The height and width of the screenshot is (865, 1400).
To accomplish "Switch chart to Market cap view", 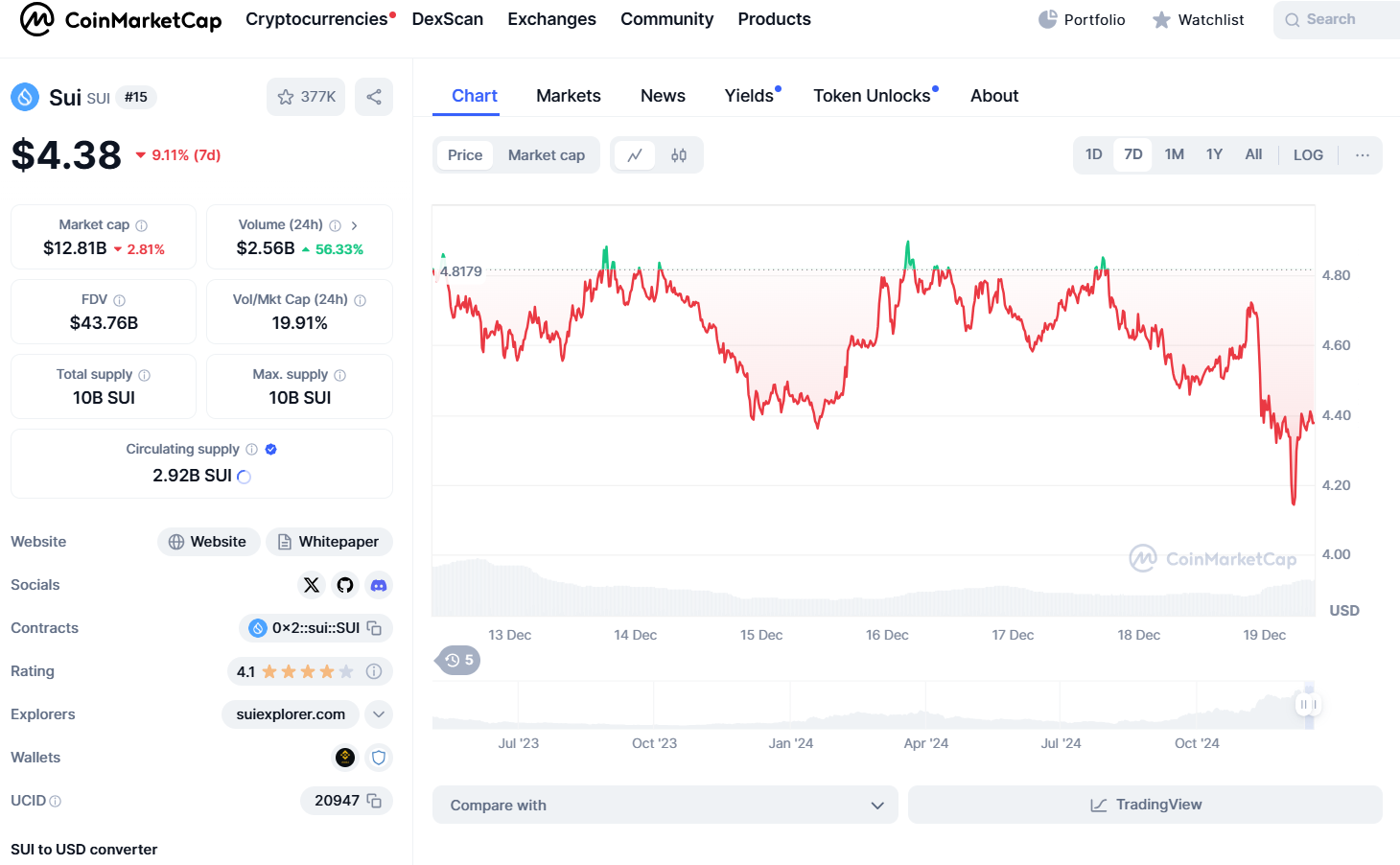I will [x=546, y=155].
